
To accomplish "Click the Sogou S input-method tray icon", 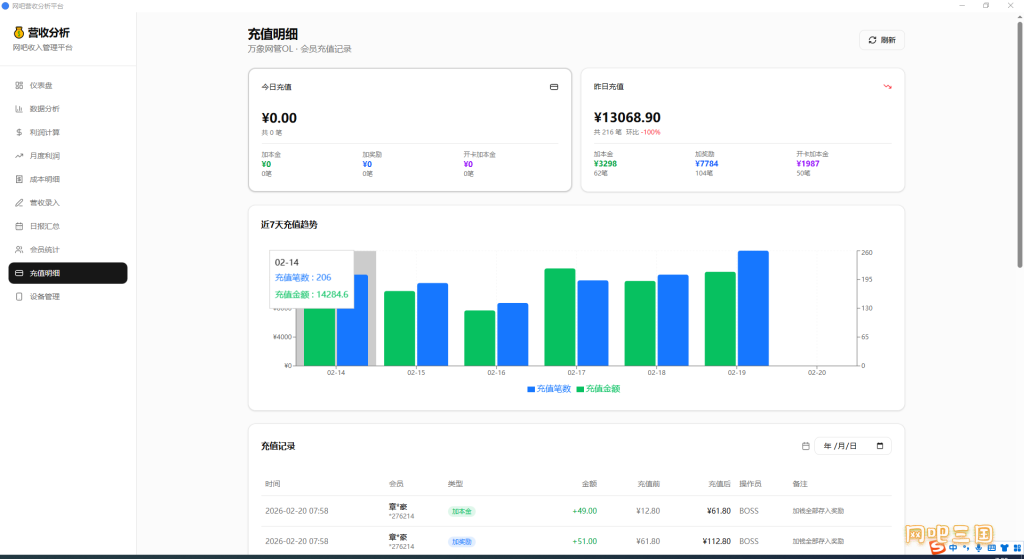I will point(938,548).
